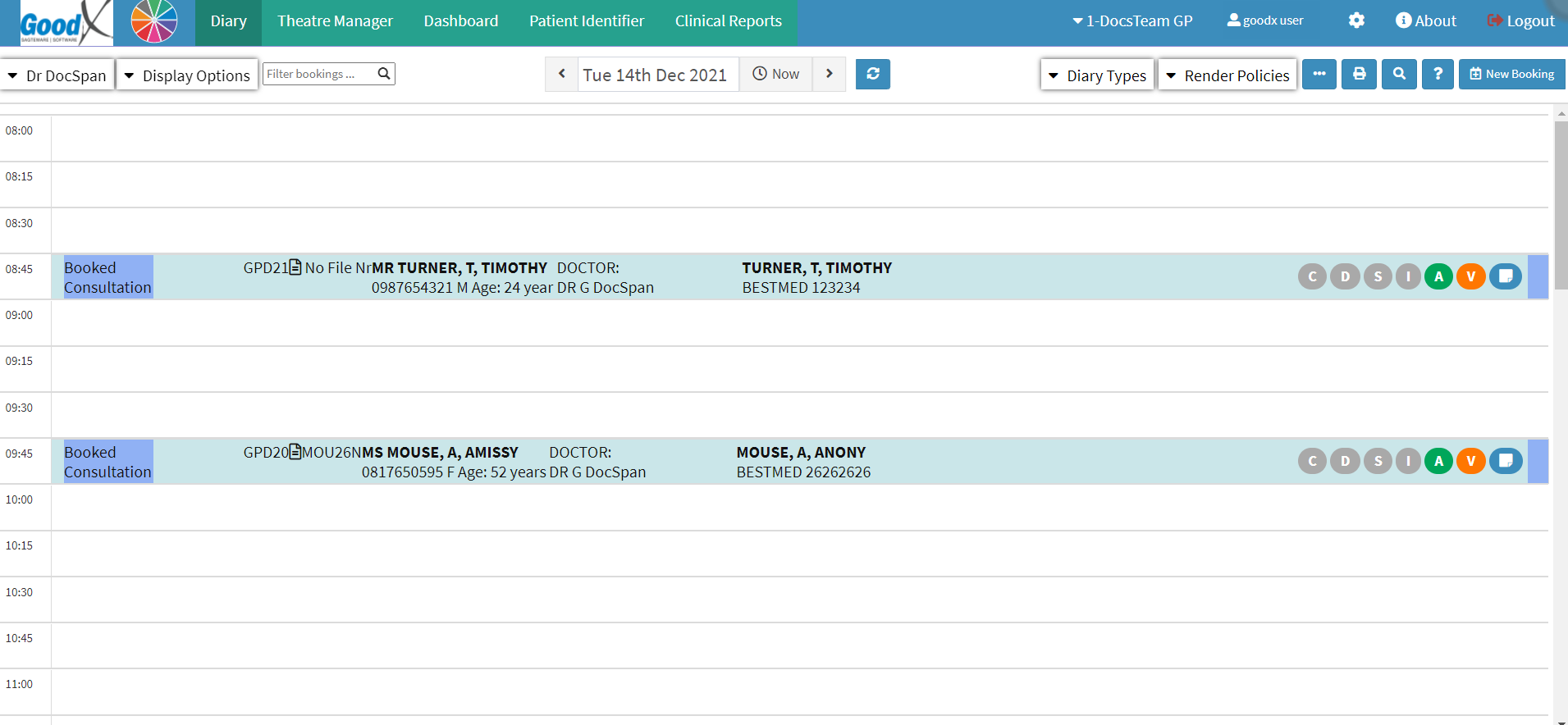Open the Display Options dropdown
The width and height of the screenshot is (1568, 725).
click(x=187, y=75)
